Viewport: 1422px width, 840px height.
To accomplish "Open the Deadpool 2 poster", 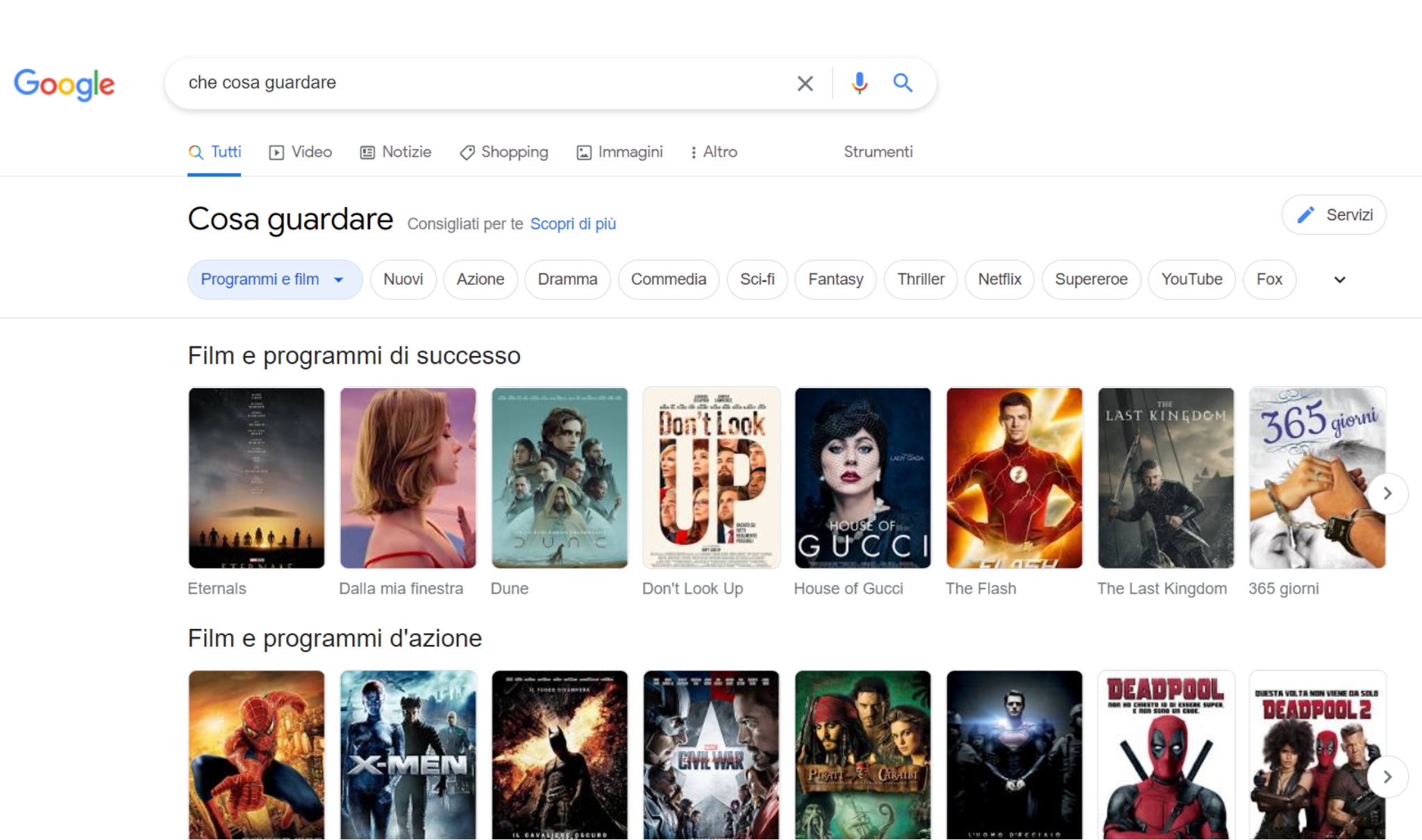I will 1317,755.
